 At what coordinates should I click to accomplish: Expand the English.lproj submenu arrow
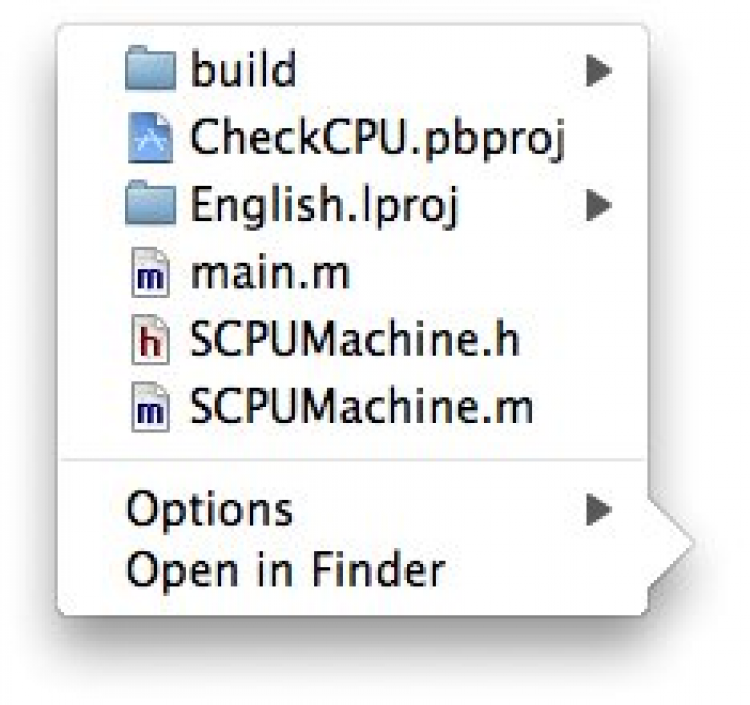coord(598,206)
